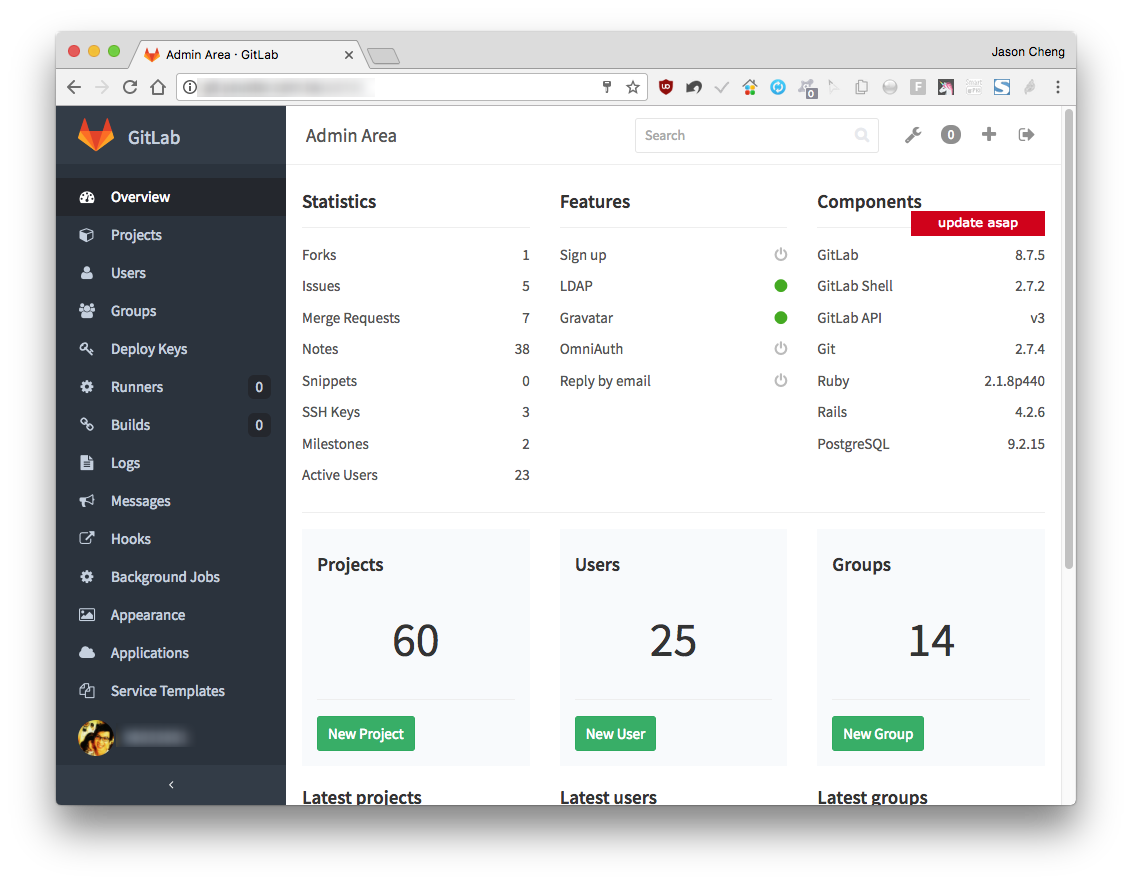Click the sign out arrow icon

click(1026, 135)
